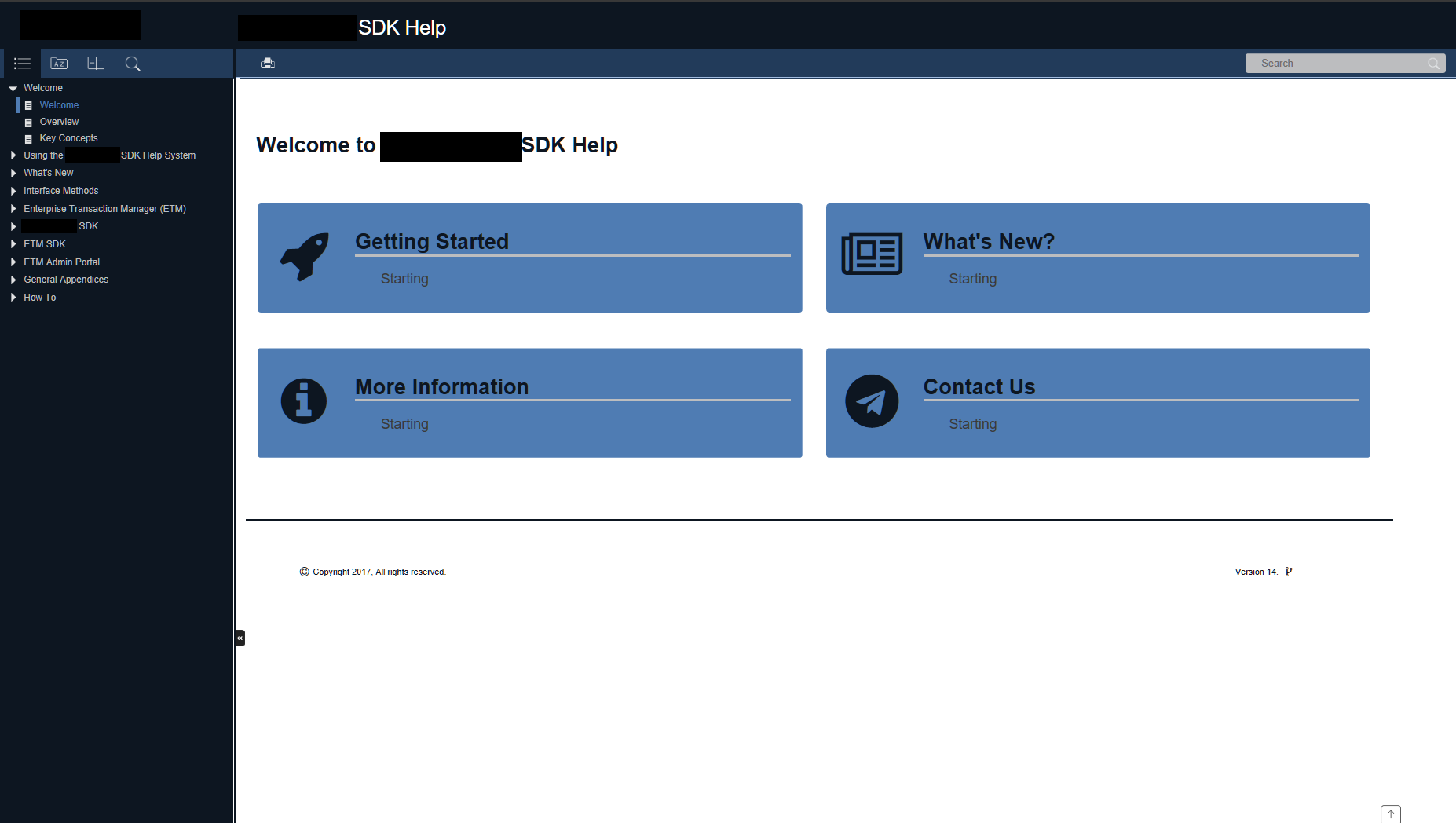Image resolution: width=1456 pixels, height=823 pixels.
Task: Open the Key Concepts topic
Action: 68,138
